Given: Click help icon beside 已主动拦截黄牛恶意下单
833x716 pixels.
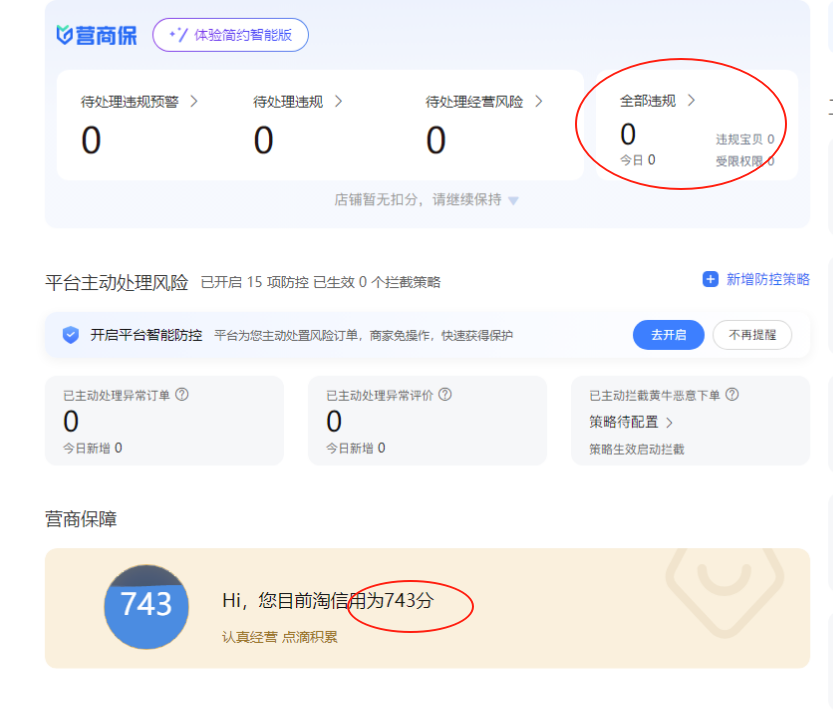Looking at the screenshot, I should 732,395.
